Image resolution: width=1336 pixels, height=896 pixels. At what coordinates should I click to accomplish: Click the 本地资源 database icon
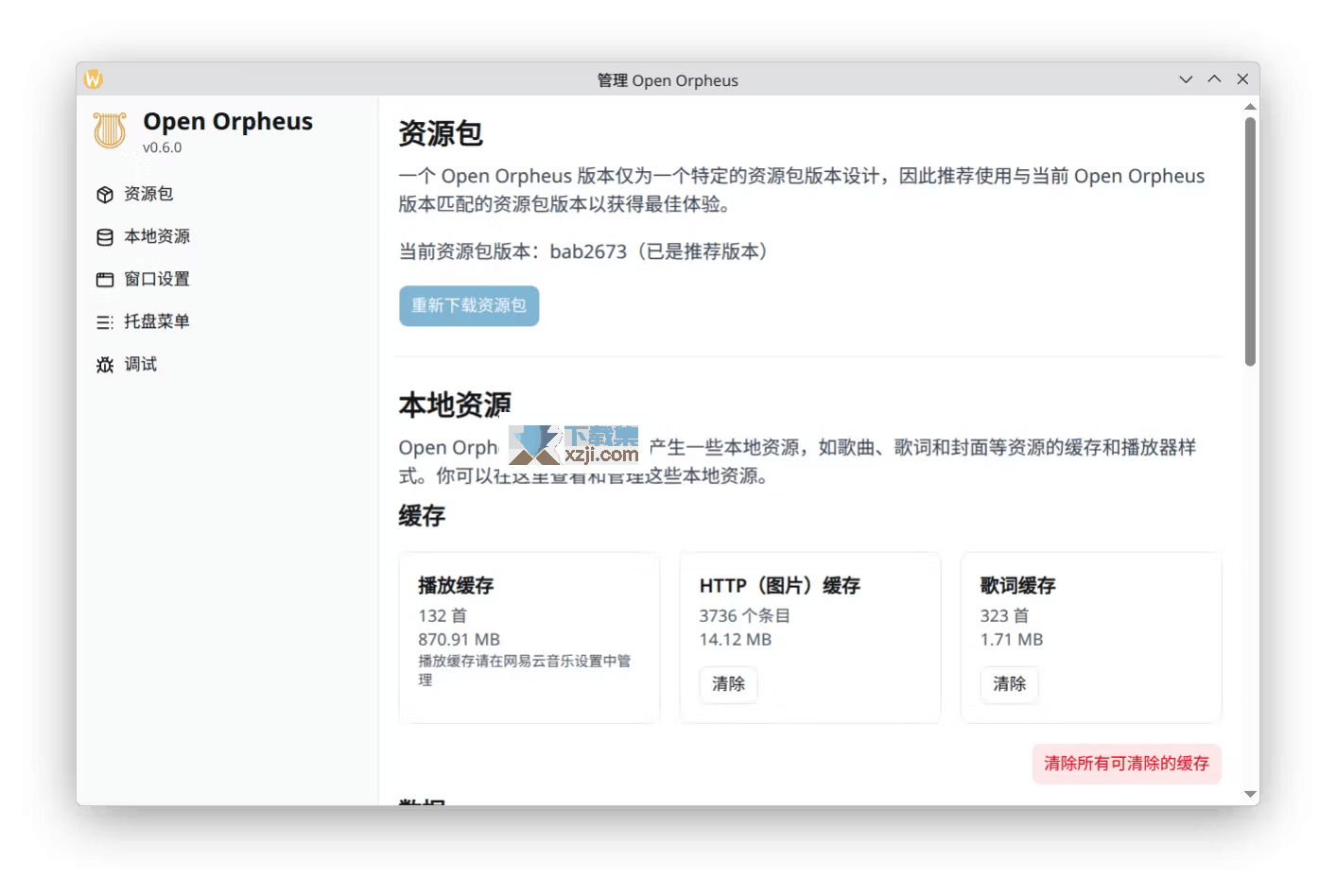coord(105,237)
